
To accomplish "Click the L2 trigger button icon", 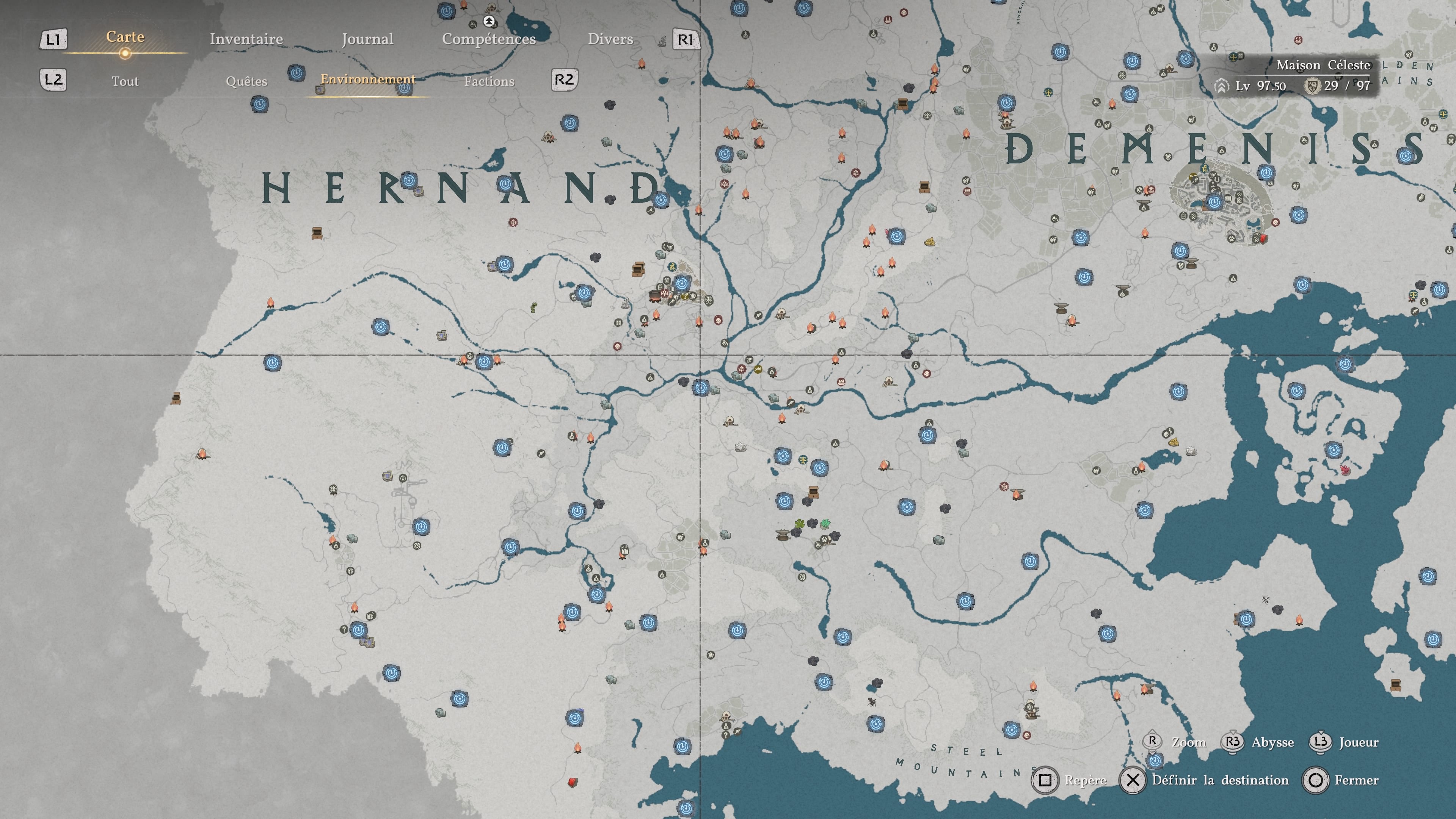I will coord(53,80).
